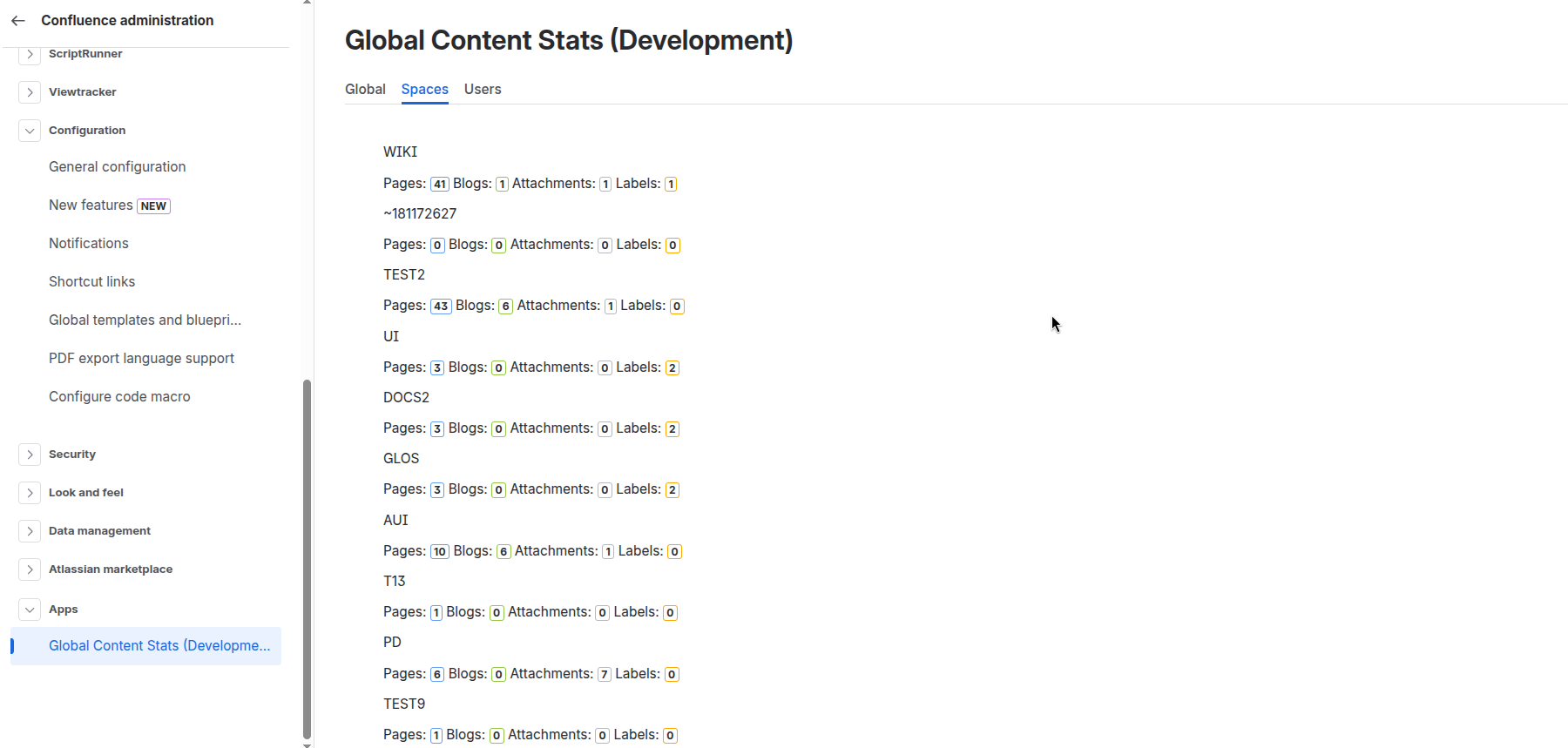Click the NEW badge beside New features
The width and height of the screenshot is (1568, 748).
pyautogui.click(x=153, y=206)
